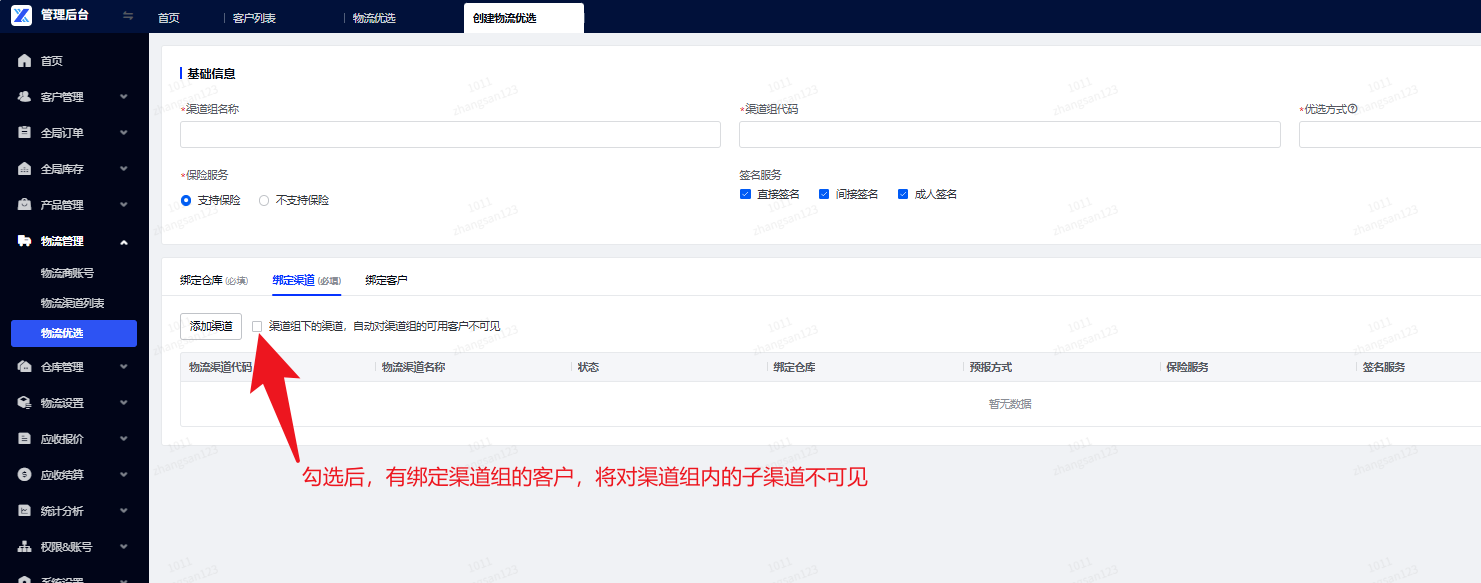Screen dimensions: 1481x583
Task: Expand the 权限&账号 menu chevron
Action: pyautogui.click(x=124, y=547)
